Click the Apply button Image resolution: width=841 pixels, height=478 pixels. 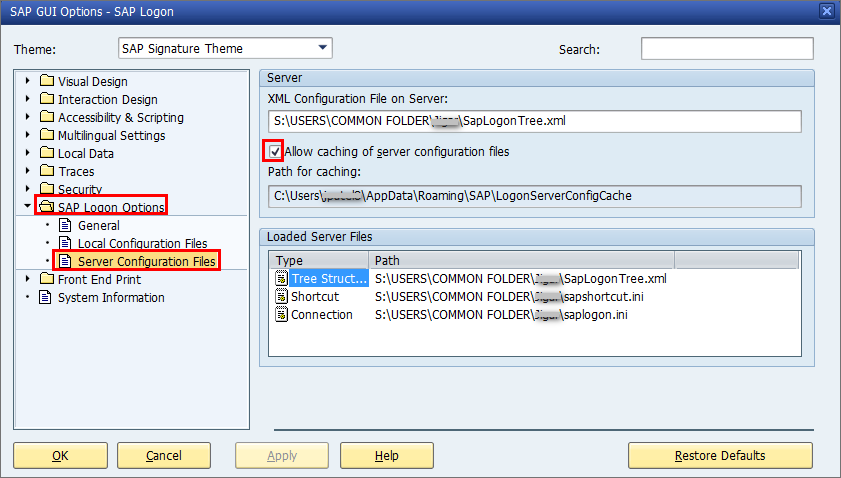click(x=282, y=455)
